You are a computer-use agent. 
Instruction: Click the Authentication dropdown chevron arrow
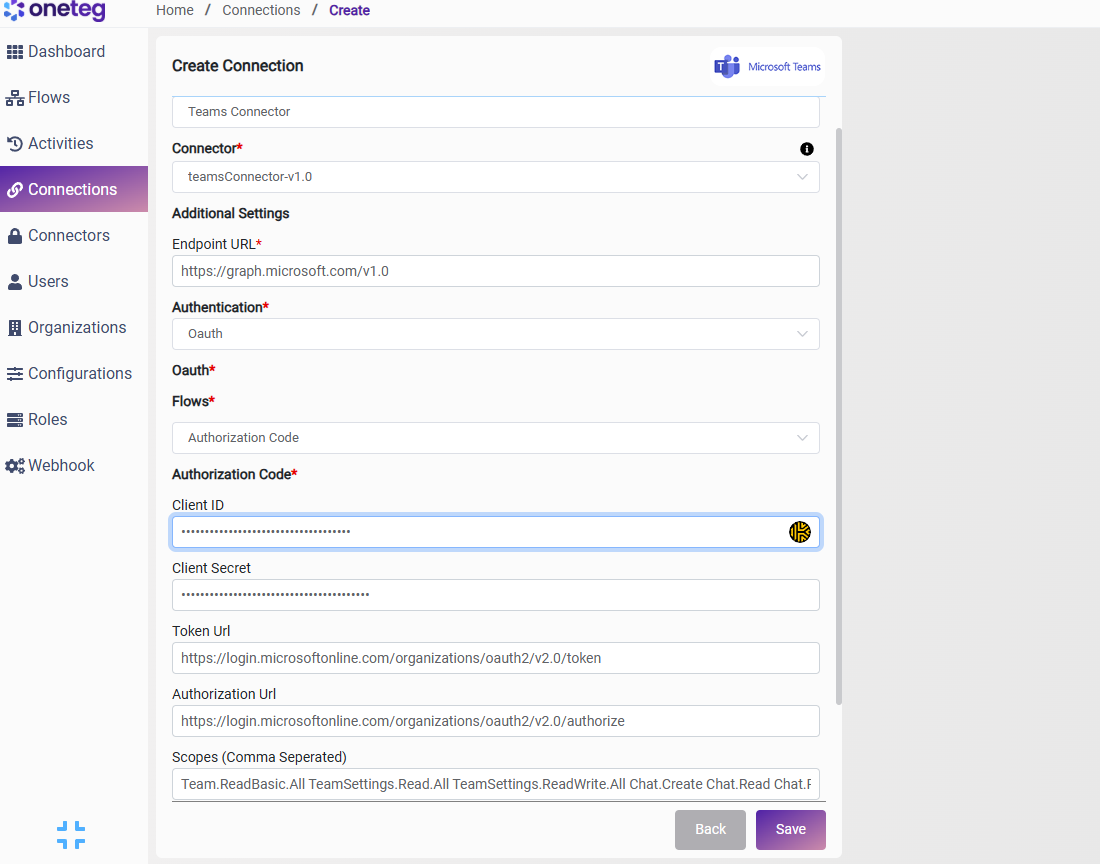point(803,335)
